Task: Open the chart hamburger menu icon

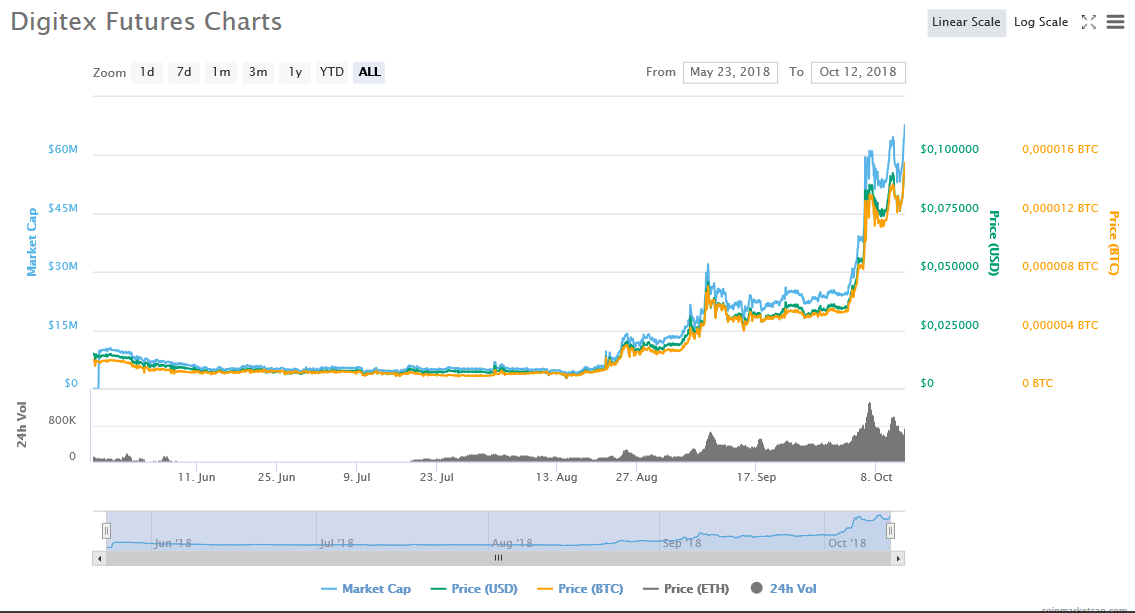Action: pyautogui.click(x=1115, y=21)
